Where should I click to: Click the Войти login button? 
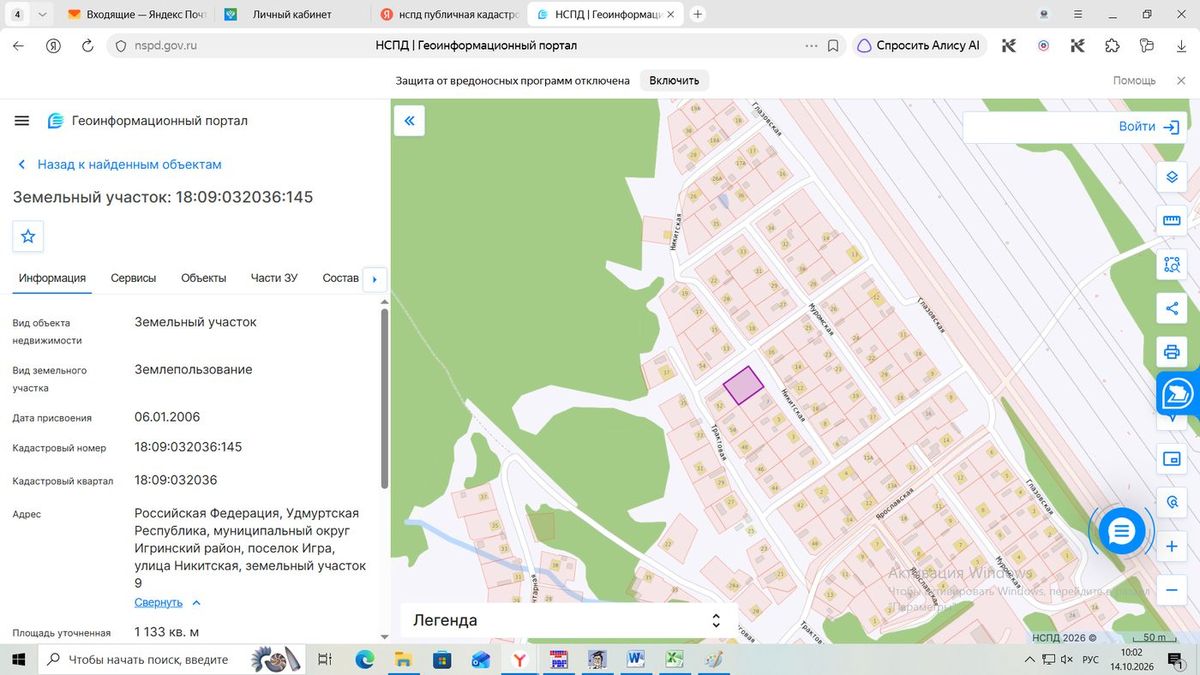tap(1150, 127)
